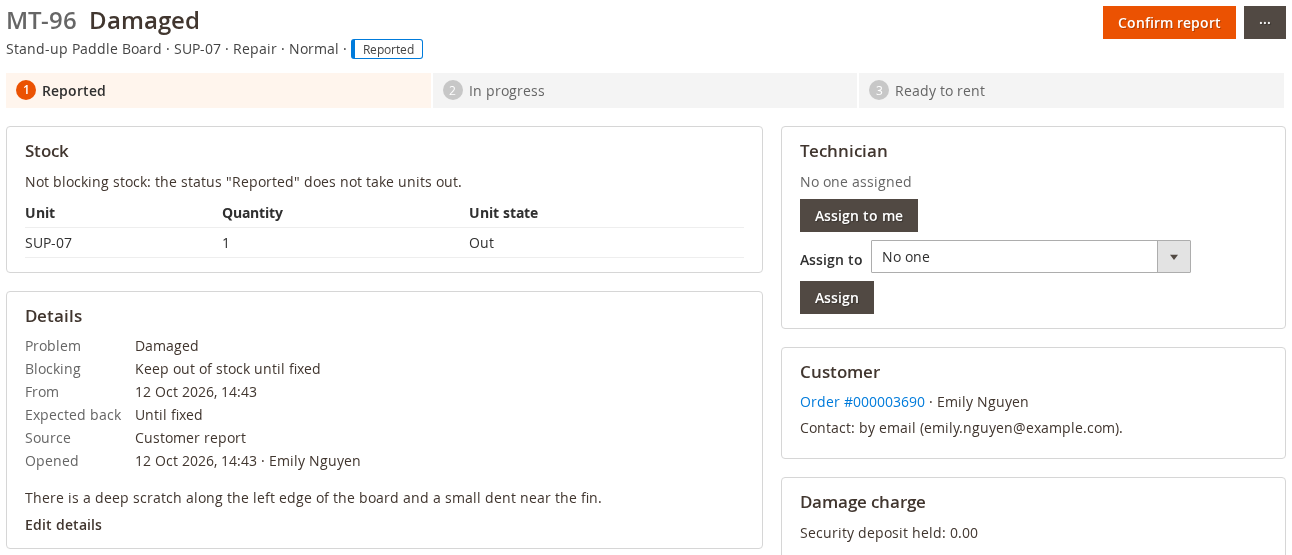
Task: Assign this ticket to me
Action: (858, 215)
